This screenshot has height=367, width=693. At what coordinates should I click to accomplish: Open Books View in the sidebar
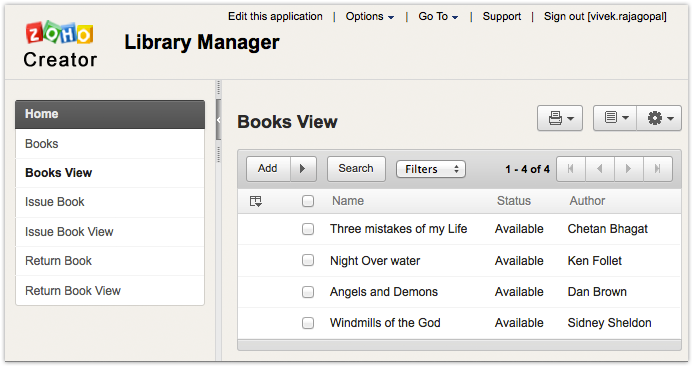[110, 173]
